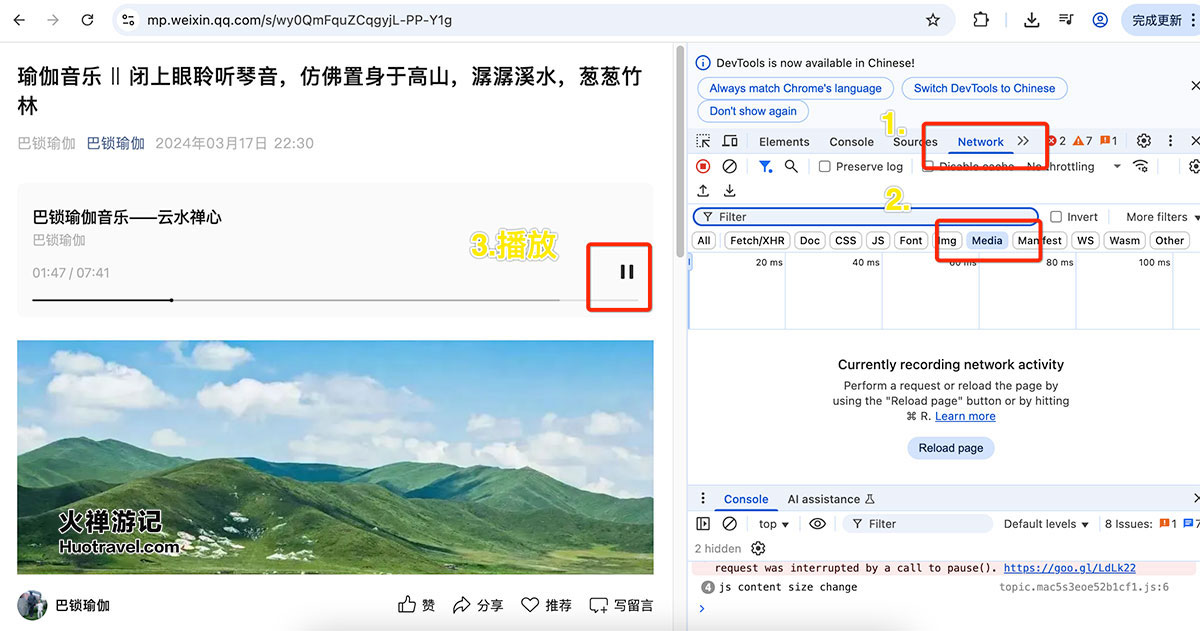Clear the network log

(729, 166)
